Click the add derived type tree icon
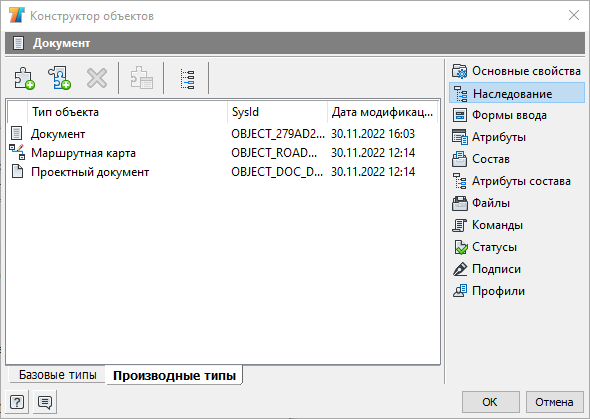 click(59, 78)
